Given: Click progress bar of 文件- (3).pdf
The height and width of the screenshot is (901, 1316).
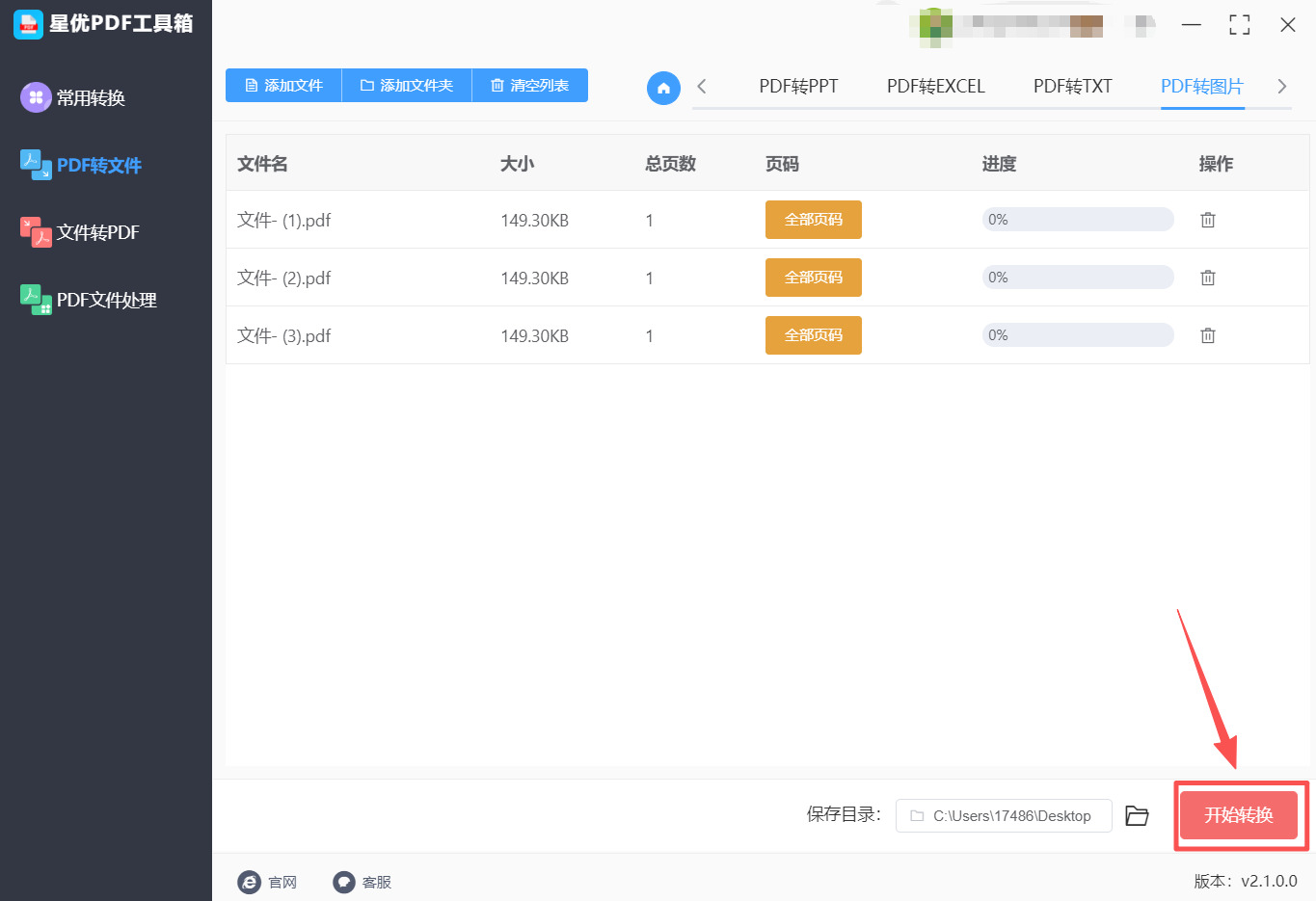Looking at the screenshot, I should [1078, 335].
